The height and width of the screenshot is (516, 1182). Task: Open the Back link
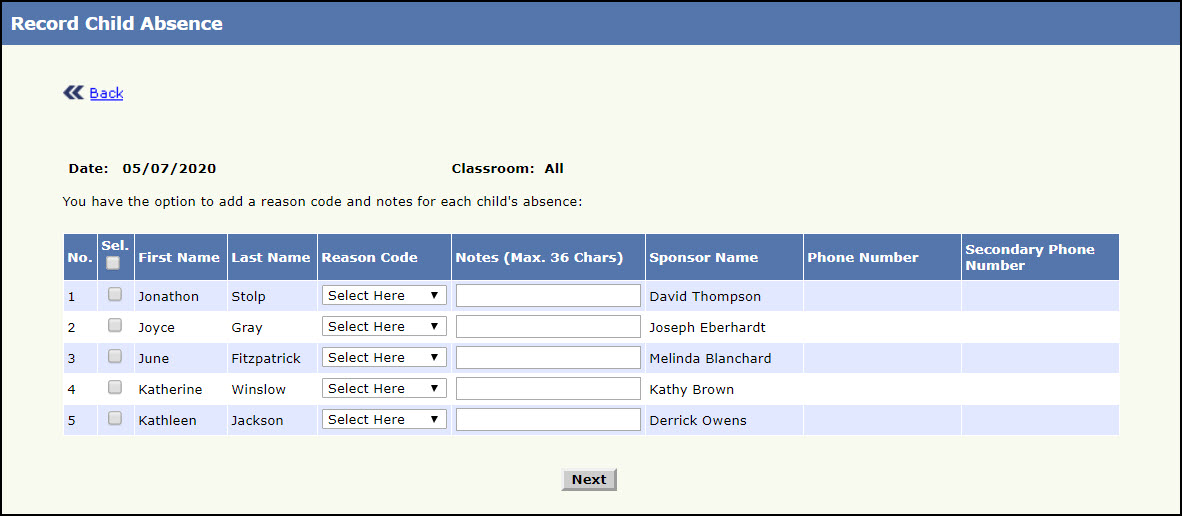pyautogui.click(x=106, y=93)
